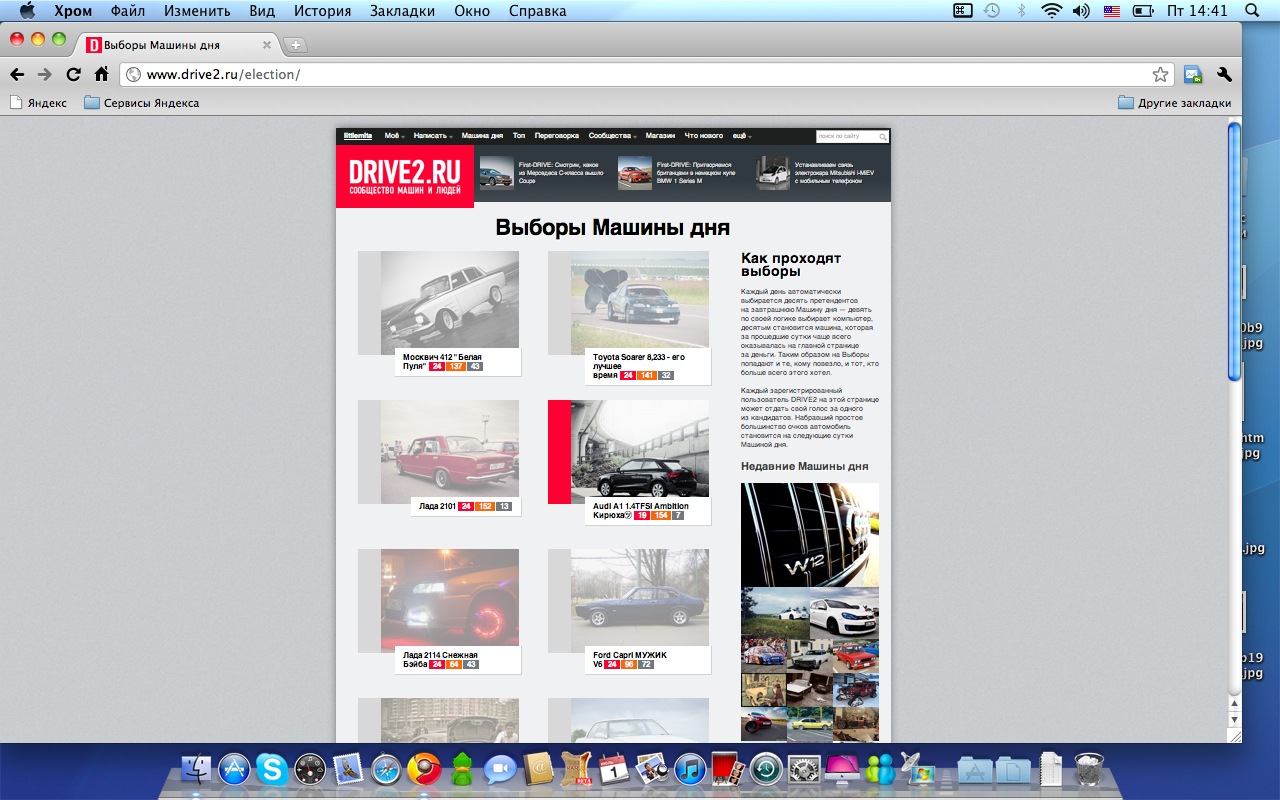Reload the drive2.ru page

coord(73,74)
